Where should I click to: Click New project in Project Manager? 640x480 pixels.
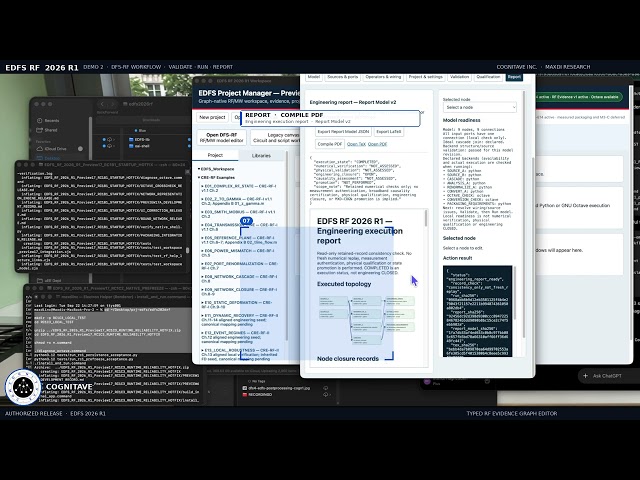click(212, 117)
